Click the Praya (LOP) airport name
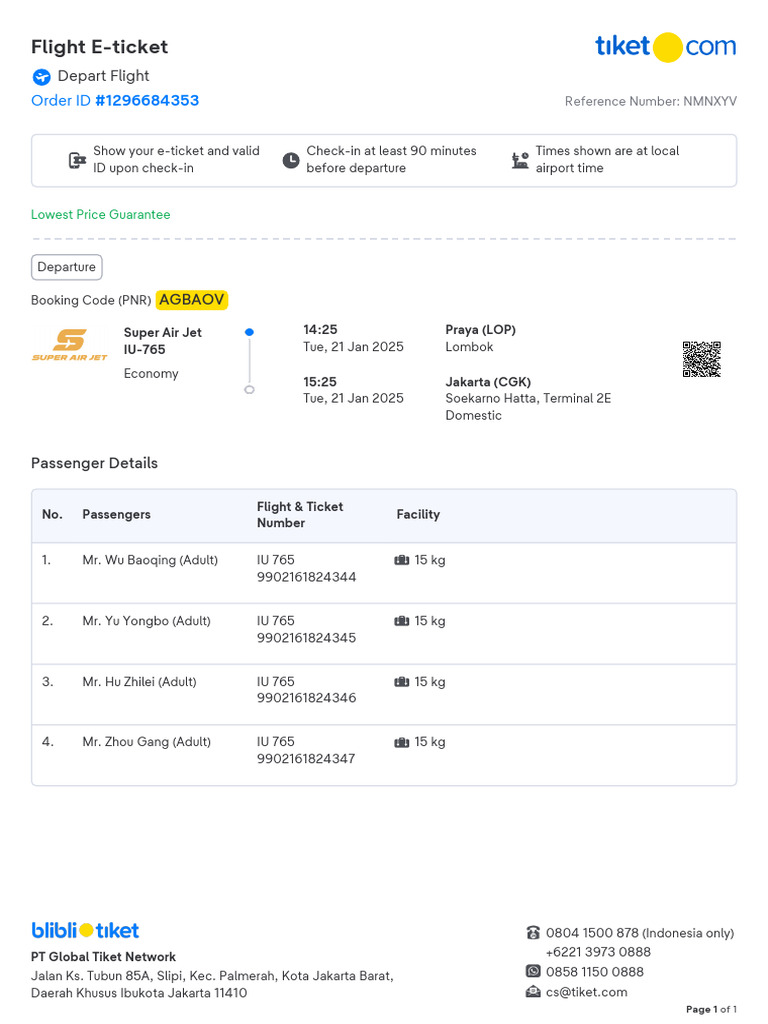 point(481,330)
